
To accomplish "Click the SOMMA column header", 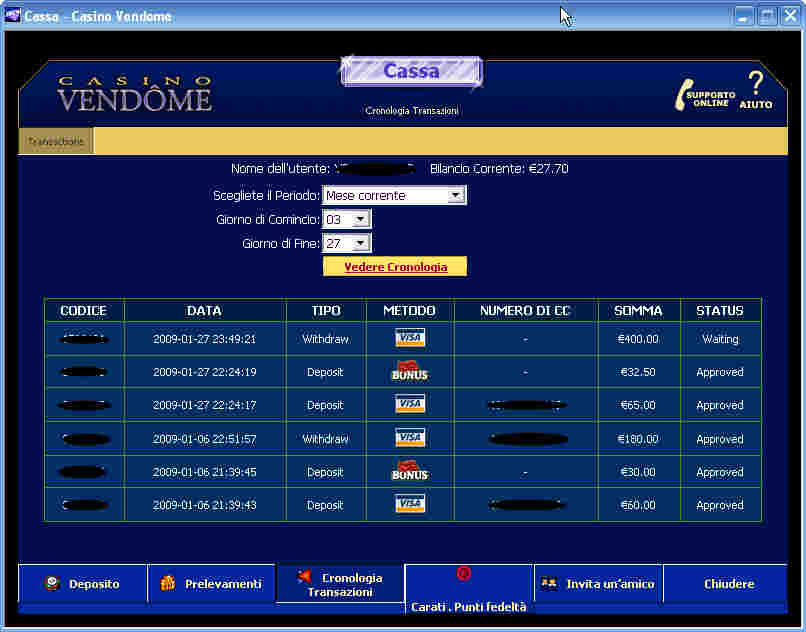I will point(638,311).
